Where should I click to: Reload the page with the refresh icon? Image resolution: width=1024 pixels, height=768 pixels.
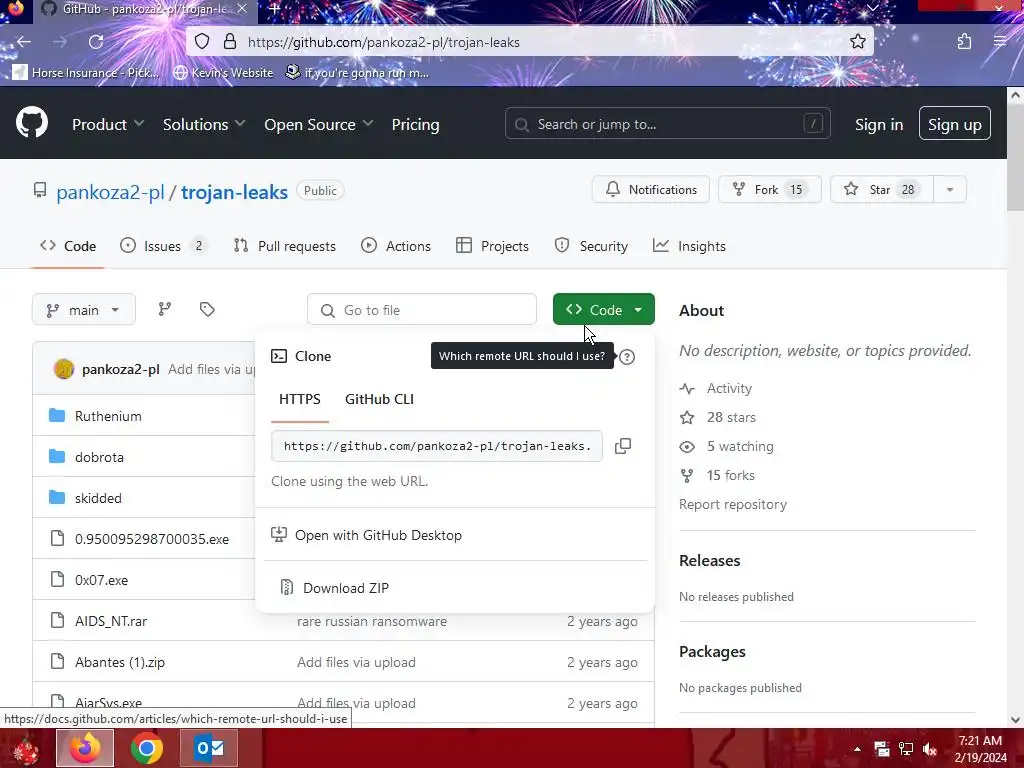96,42
